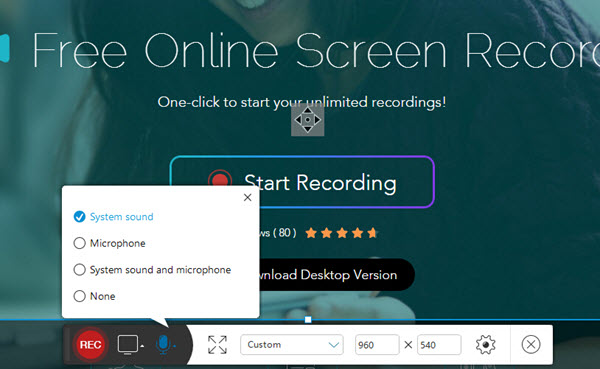Screen dimensions: 600x369
Task: Select System sound and microphone option
Action: click(152, 269)
